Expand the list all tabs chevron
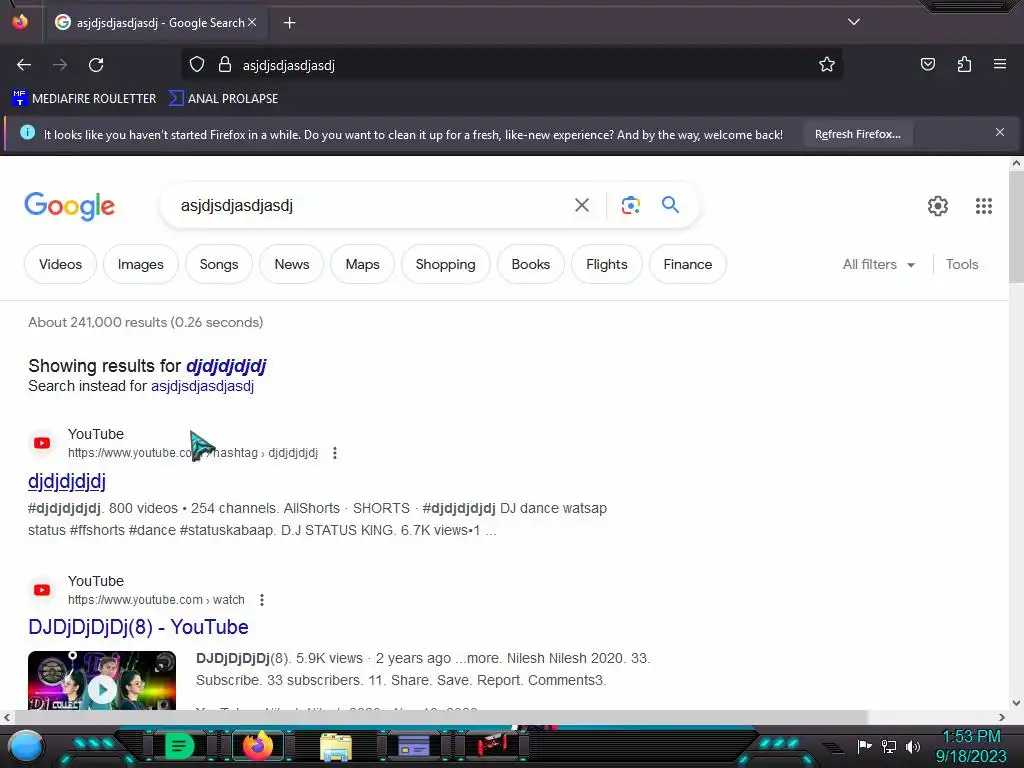This screenshot has width=1024, height=768. pos(854,22)
